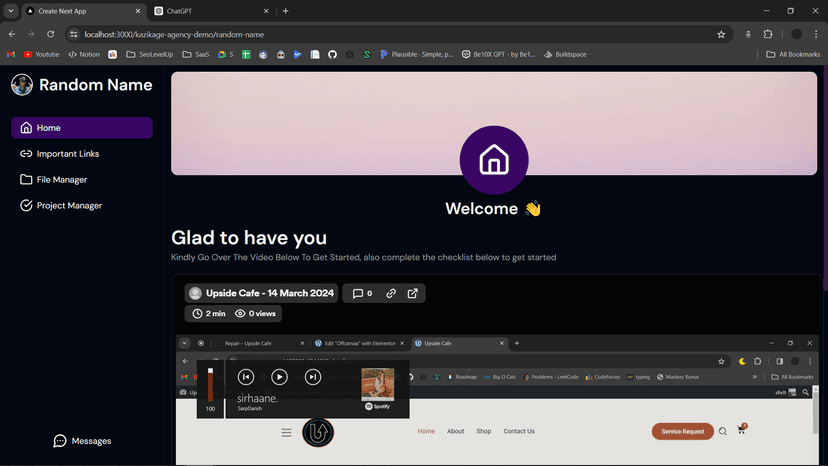Screen dimensions: 828x466
Task: Adjust the volume slider showing 100
Action: [210, 385]
